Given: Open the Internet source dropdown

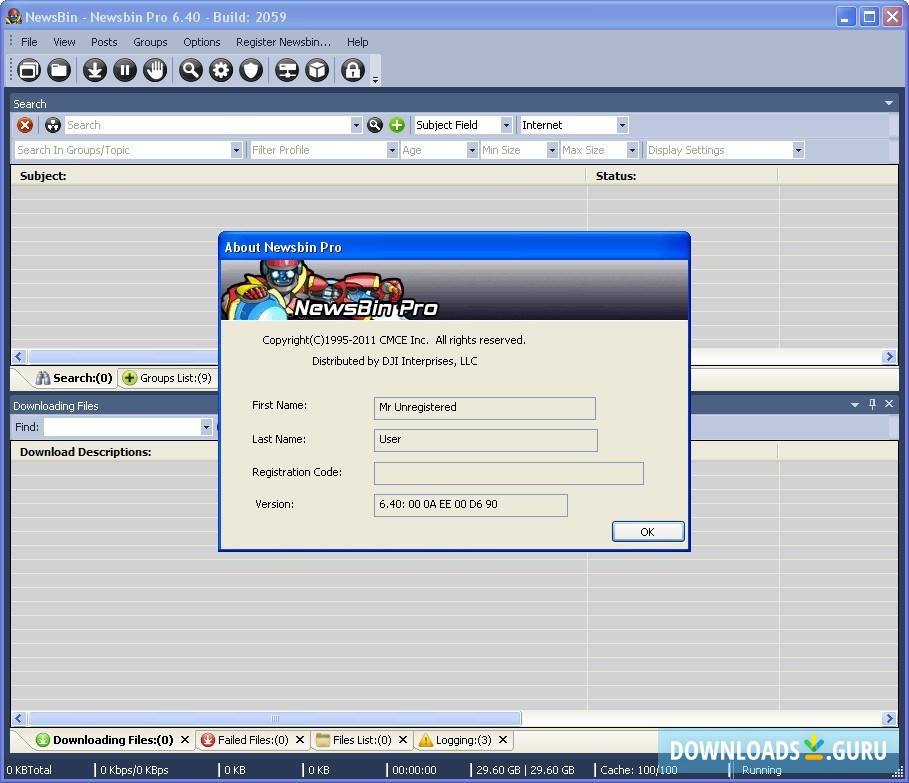Looking at the screenshot, I should pyautogui.click(x=622, y=125).
